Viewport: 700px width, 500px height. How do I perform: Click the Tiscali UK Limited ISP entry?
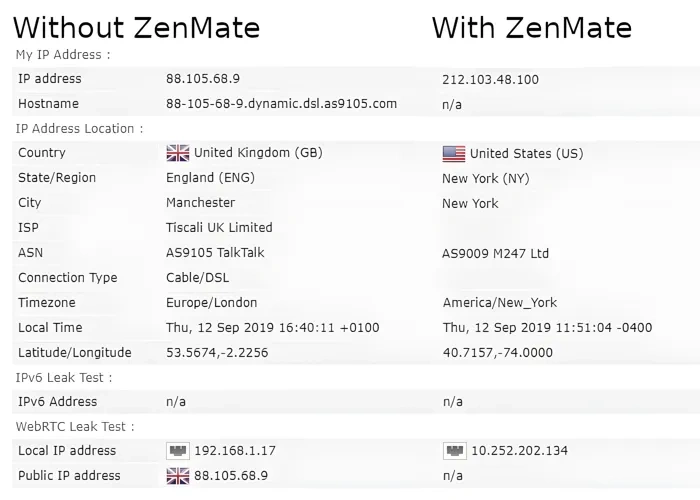tap(219, 228)
